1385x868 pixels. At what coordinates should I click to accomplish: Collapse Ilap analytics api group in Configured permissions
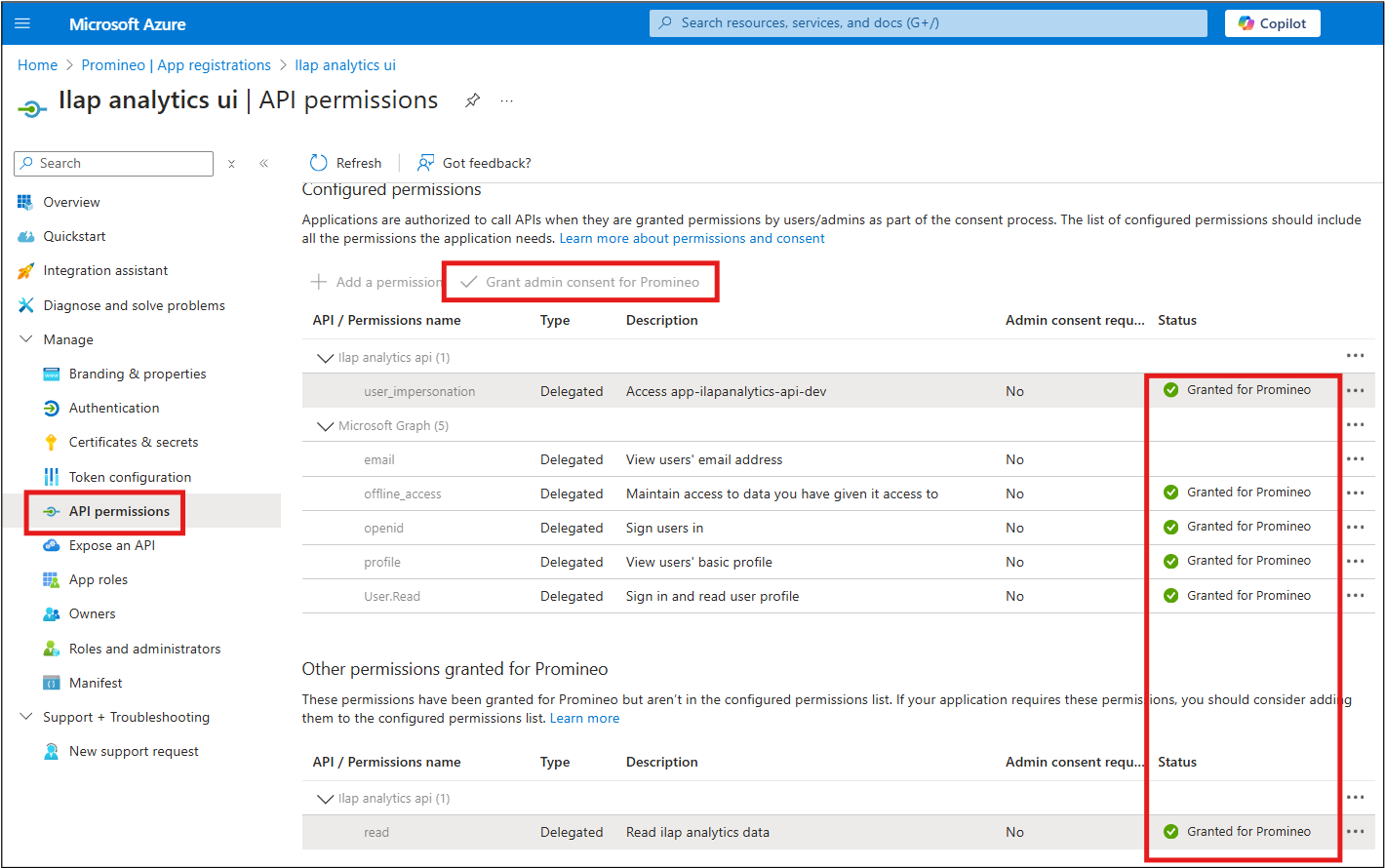coord(325,358)
